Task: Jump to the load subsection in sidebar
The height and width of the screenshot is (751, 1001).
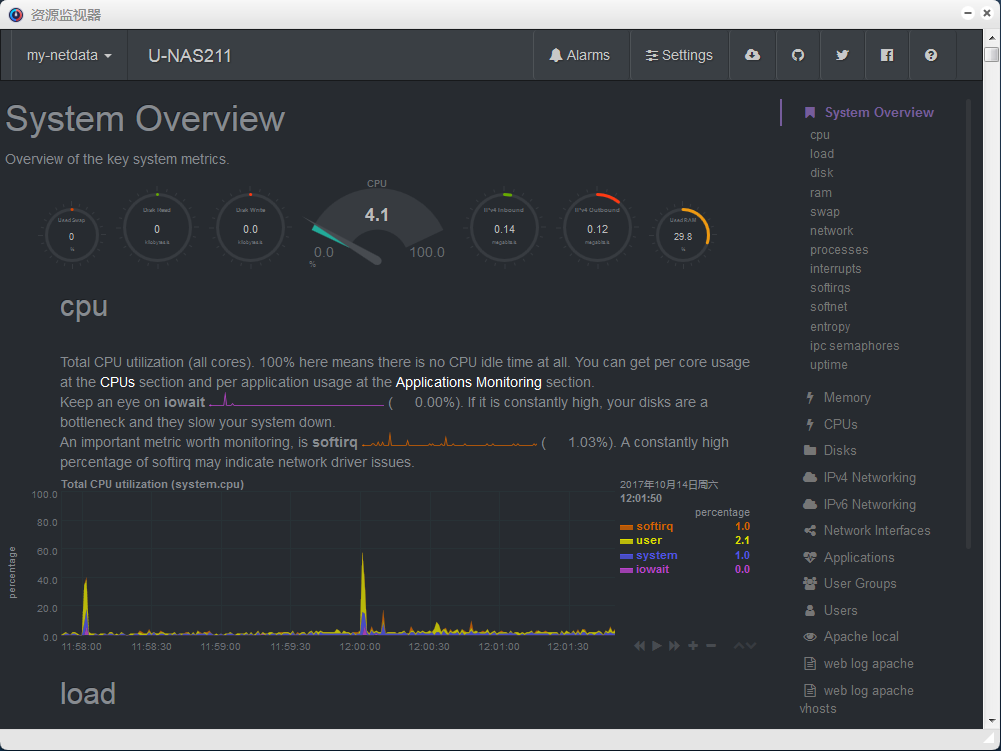Action: coord(822,154)
